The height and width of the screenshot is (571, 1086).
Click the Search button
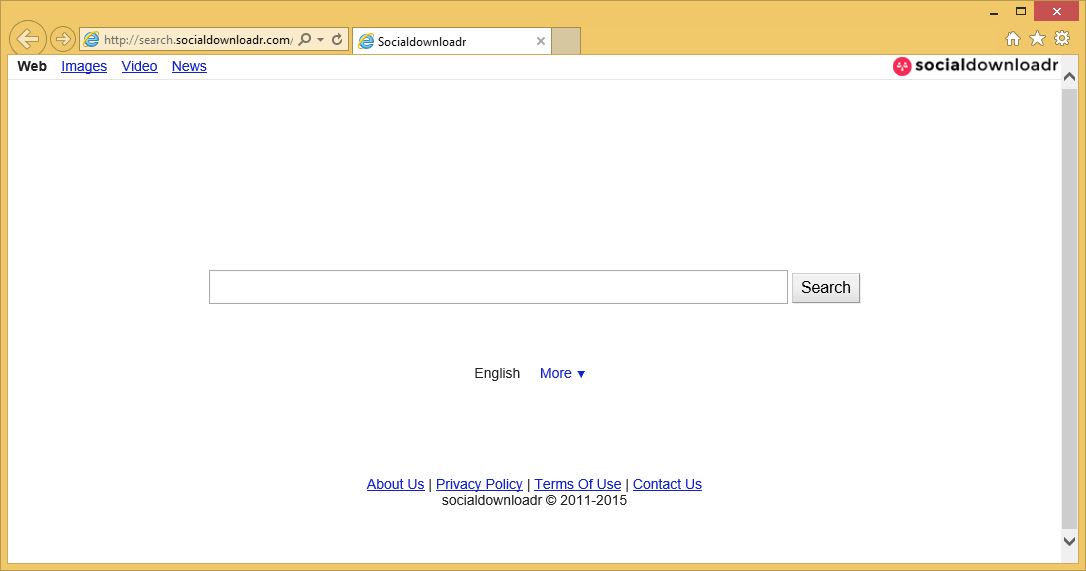coord(826,288)
